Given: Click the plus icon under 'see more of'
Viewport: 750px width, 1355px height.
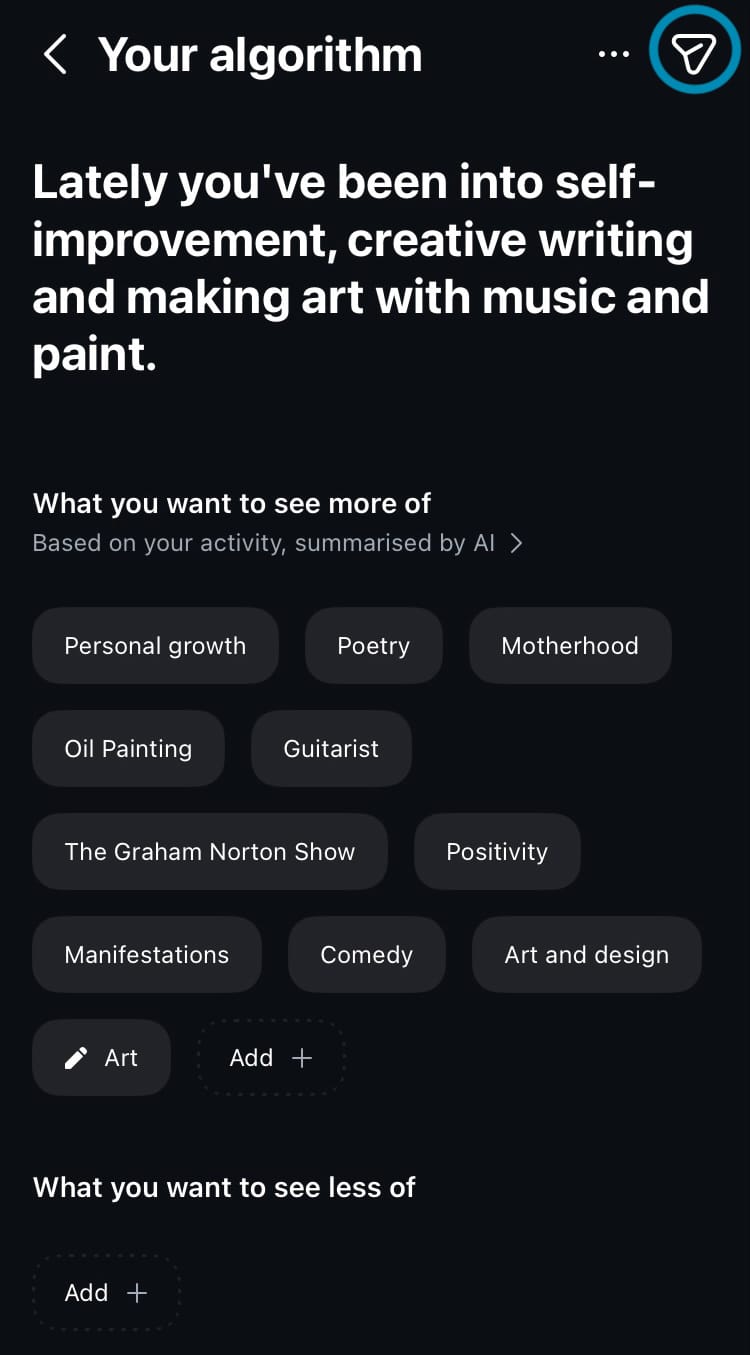Looking at the screenshot, I should coord(301,1058).
